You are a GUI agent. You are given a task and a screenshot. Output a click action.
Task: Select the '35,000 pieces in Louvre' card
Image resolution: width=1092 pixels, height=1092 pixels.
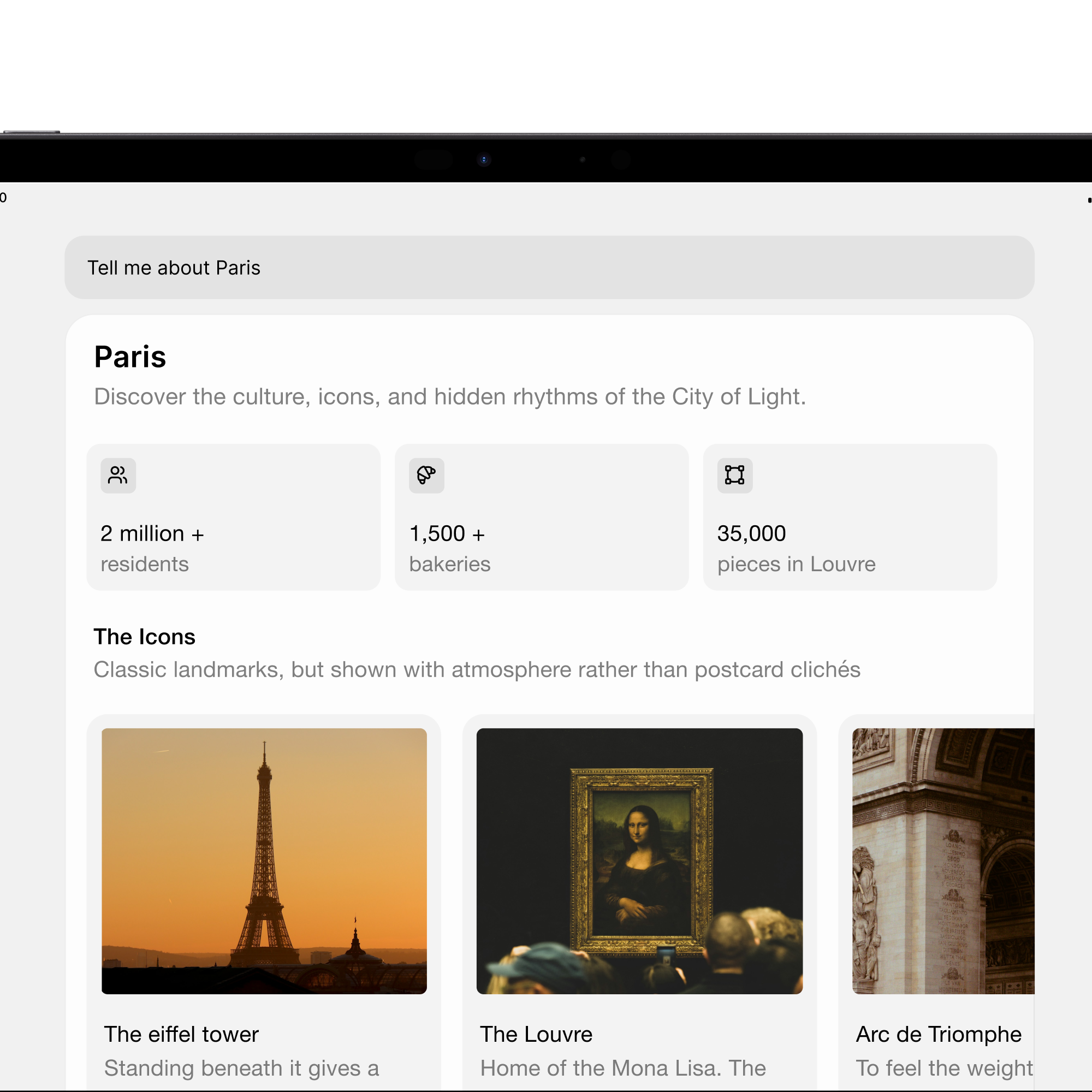pos(849,516)
